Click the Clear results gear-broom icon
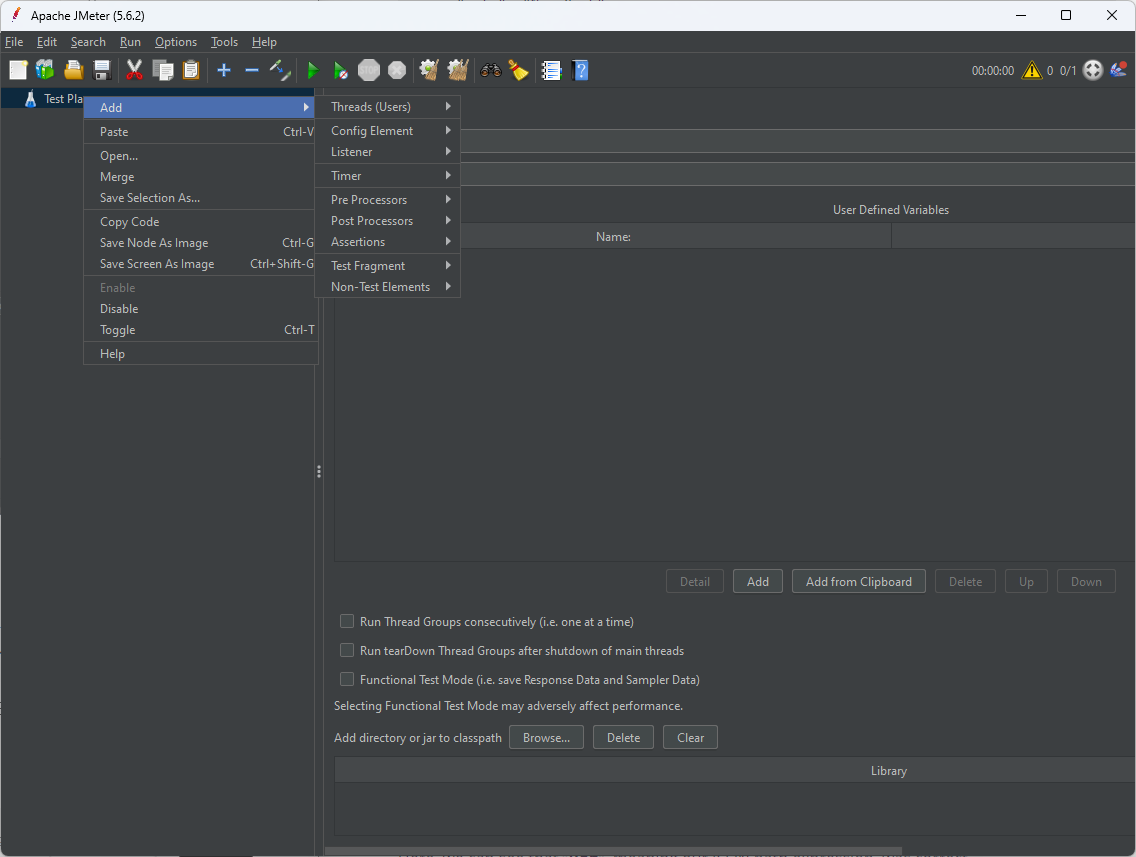 (x=430, y=70)
